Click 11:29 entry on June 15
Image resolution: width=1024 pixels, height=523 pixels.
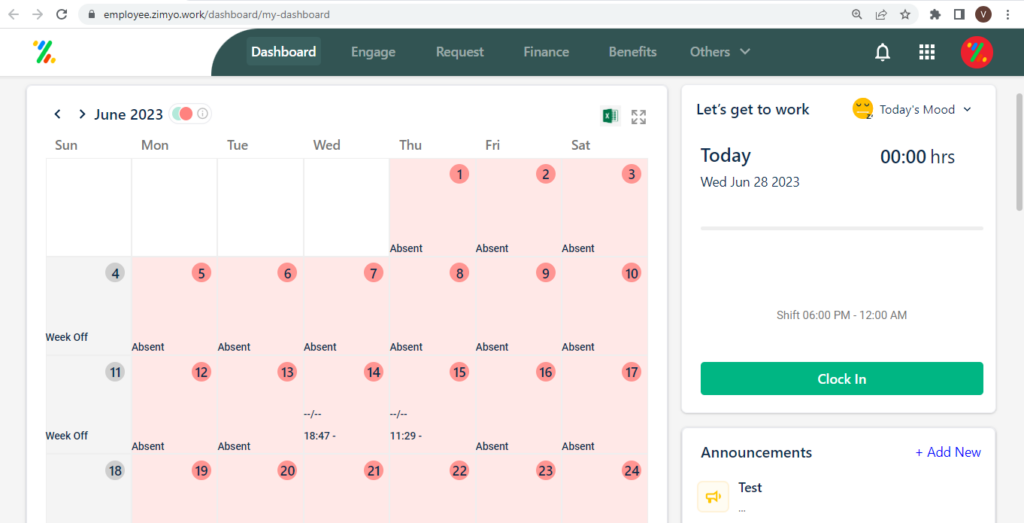click(x=406, y=436)
